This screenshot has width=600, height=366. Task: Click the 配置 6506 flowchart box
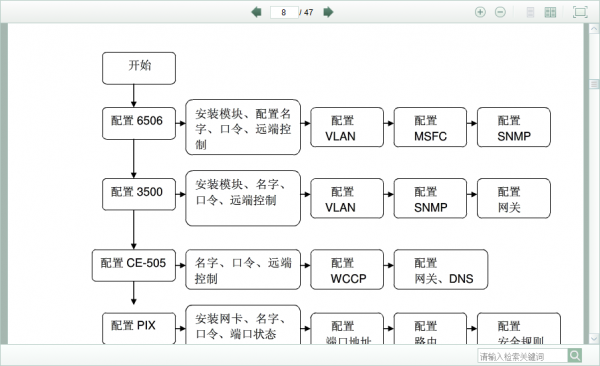(139, 123)
